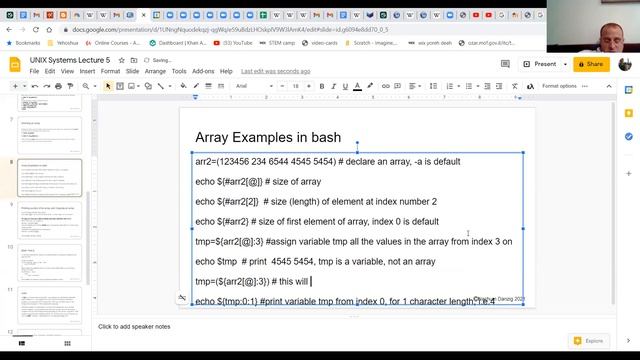This screenshot has width=640, height=360.
Task: Click the Add comment toolbar icon
Action: (x=397, y=86)
